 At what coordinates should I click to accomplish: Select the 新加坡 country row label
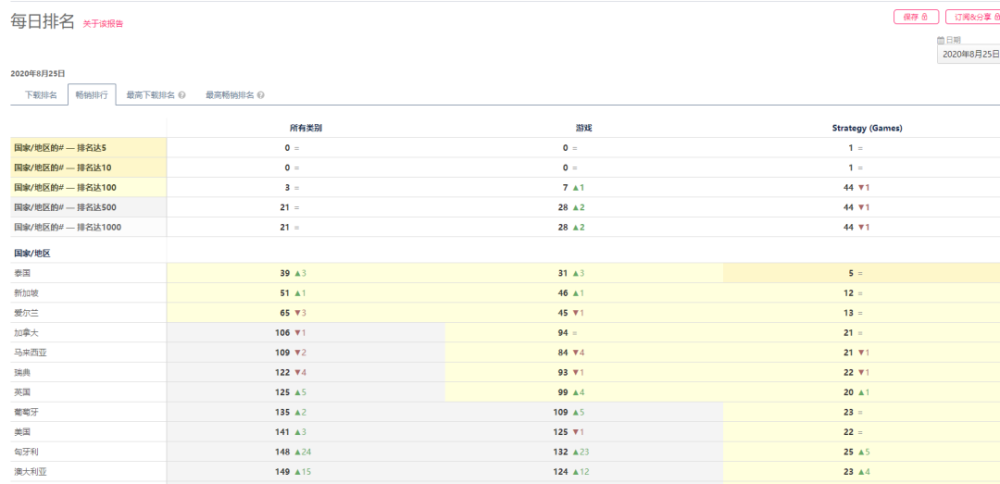pos(25,293)
